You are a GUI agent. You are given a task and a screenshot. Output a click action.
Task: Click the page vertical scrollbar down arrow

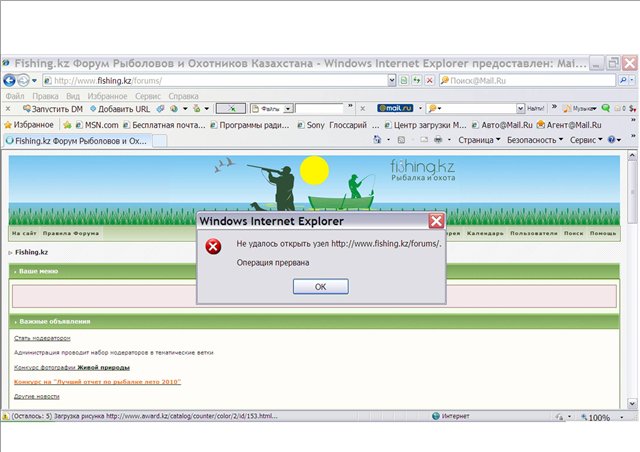click(x=632, y=403)
